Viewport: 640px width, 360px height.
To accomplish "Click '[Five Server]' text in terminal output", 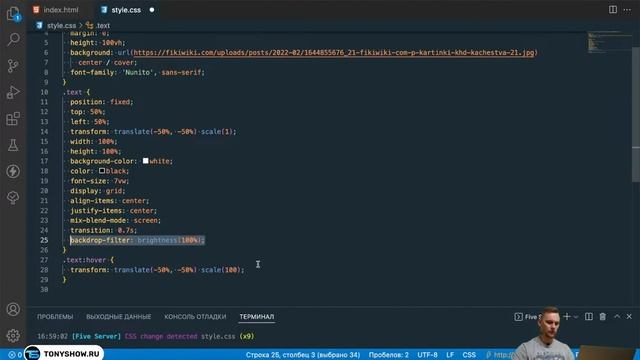I will (96, 336).
